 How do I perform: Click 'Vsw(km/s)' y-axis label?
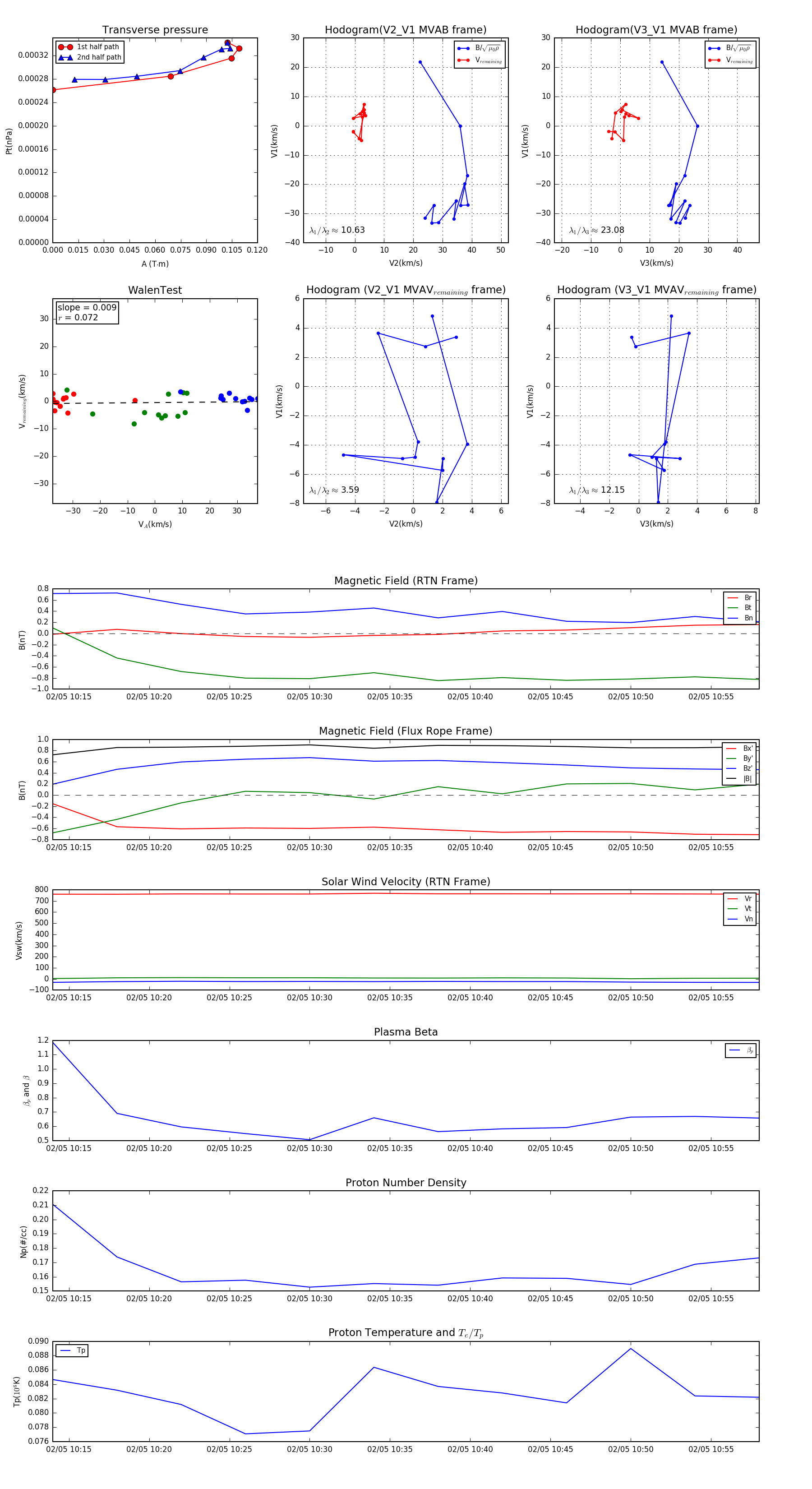coord(19,940)
